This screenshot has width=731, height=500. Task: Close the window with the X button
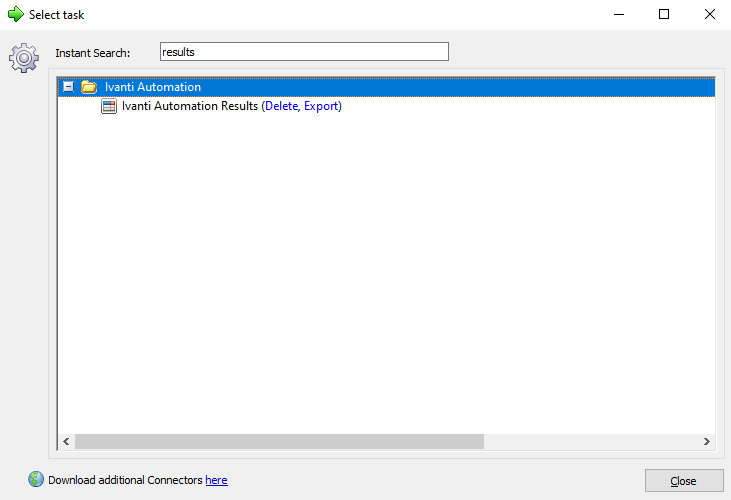[710, 14]
